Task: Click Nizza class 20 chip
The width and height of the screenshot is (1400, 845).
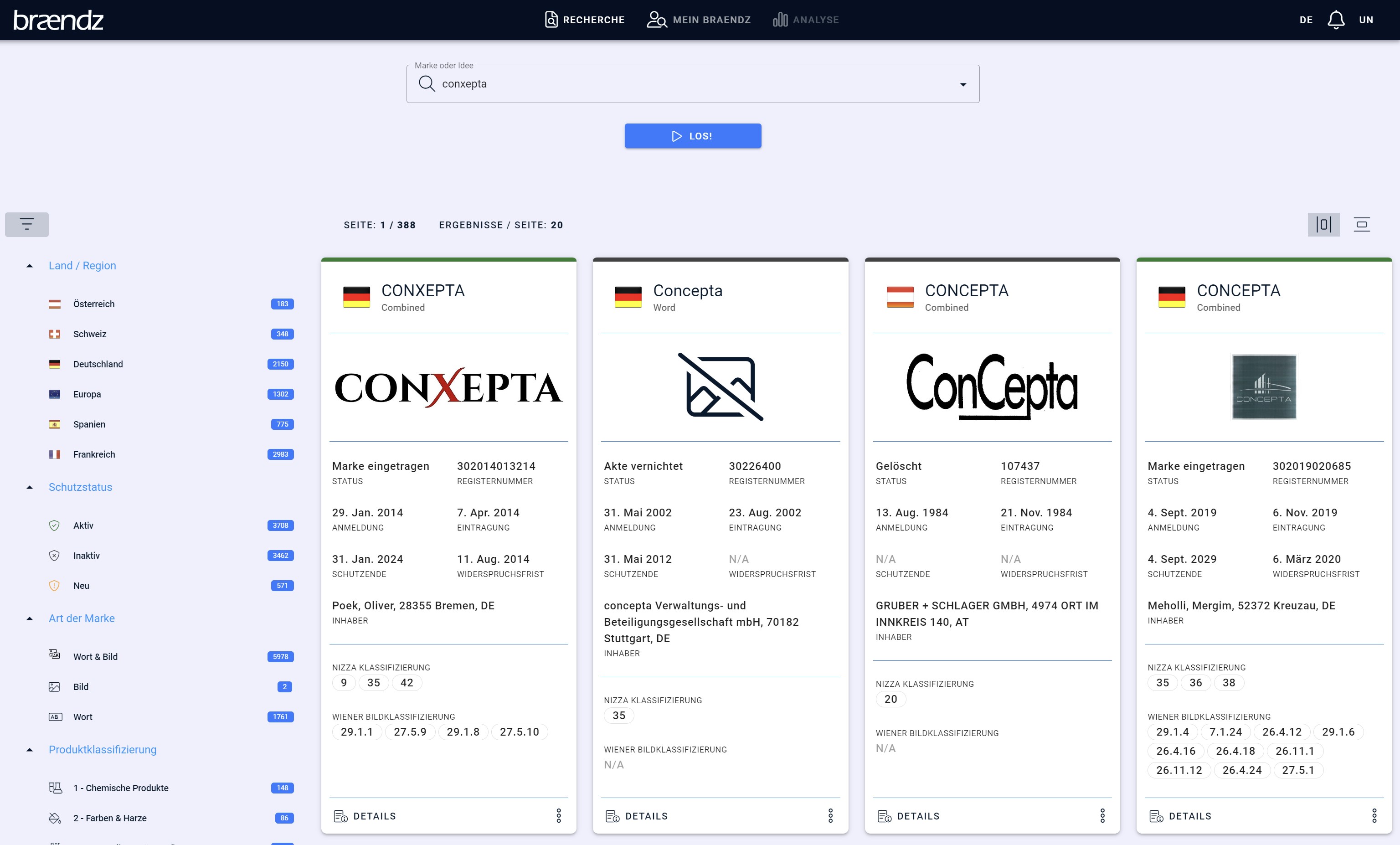Action: pos(890,699)
